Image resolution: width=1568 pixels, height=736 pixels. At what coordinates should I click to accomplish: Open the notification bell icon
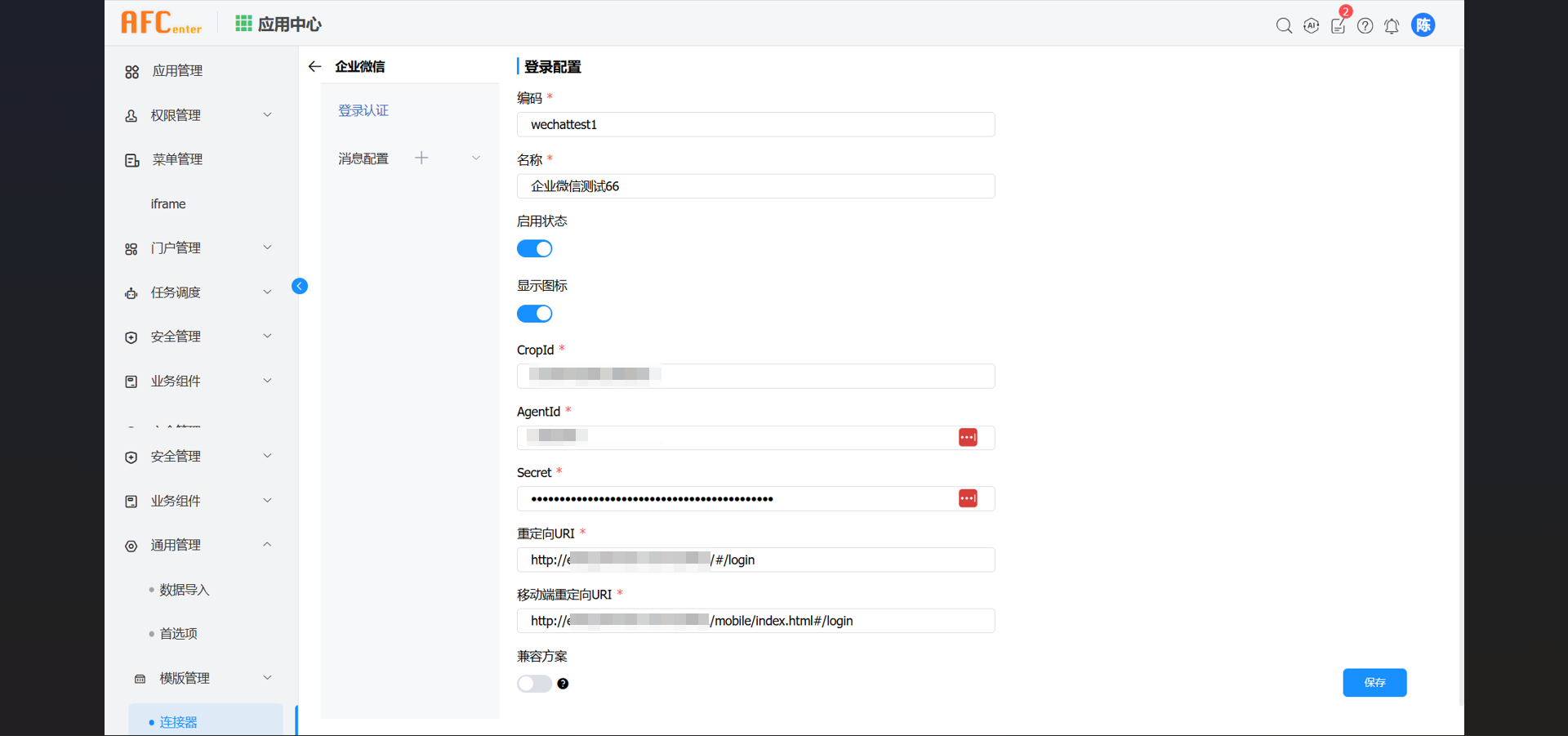click(x=1392, y=25)
